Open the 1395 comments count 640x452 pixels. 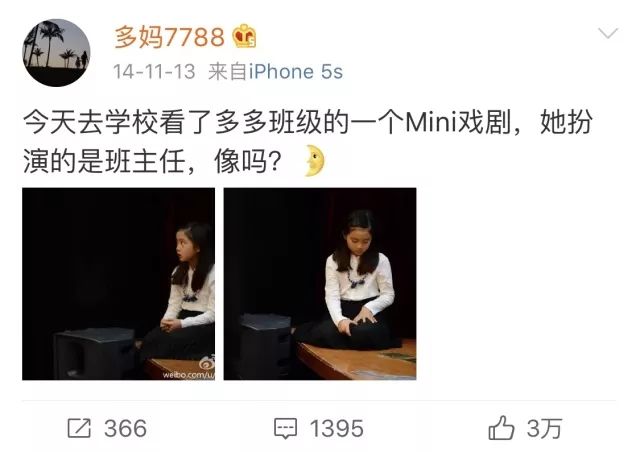pyautogui.click(x=337, y=429)
